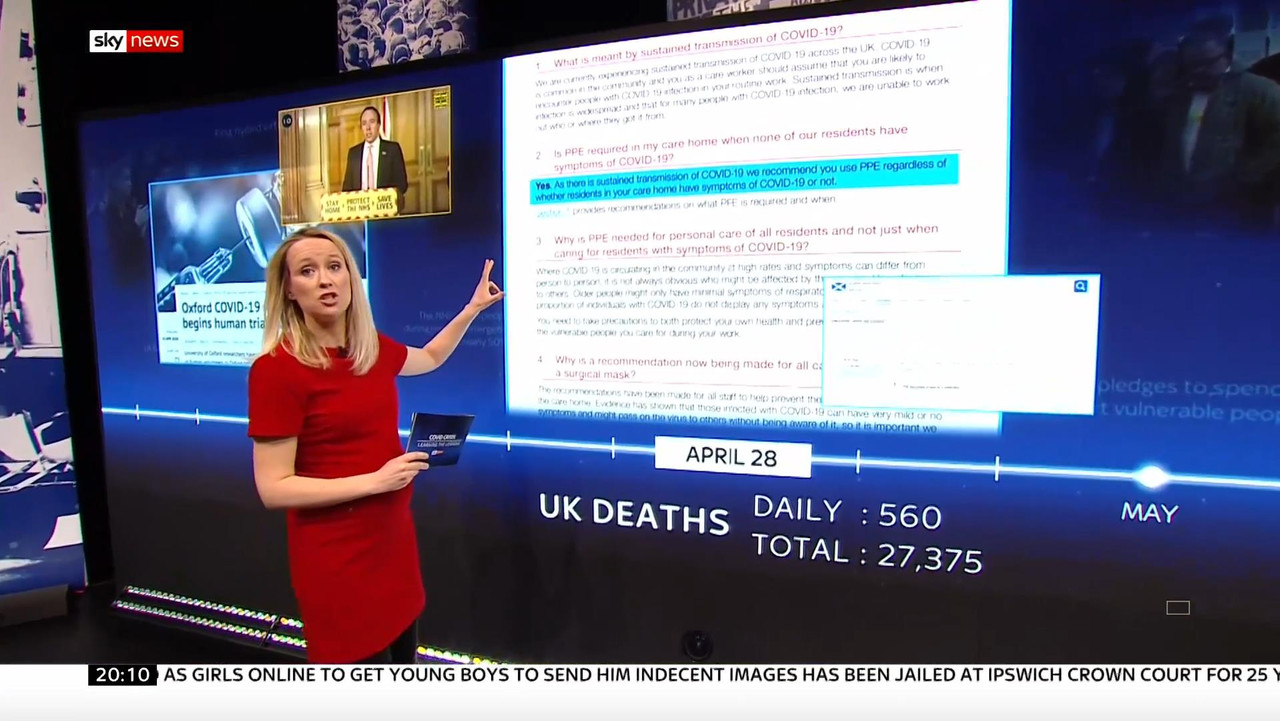Select the MAY timeline label
The width and height of the screenshot is (1280, 721).
(1150, 513)
